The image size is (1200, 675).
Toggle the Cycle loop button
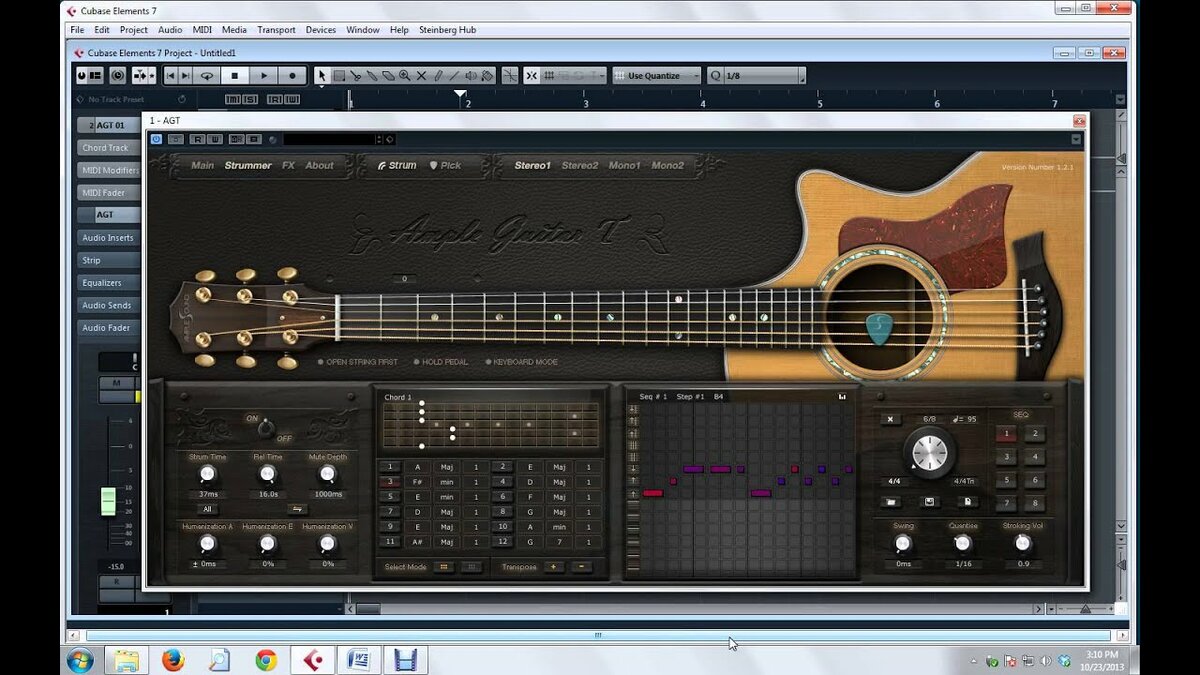point(207,75)
